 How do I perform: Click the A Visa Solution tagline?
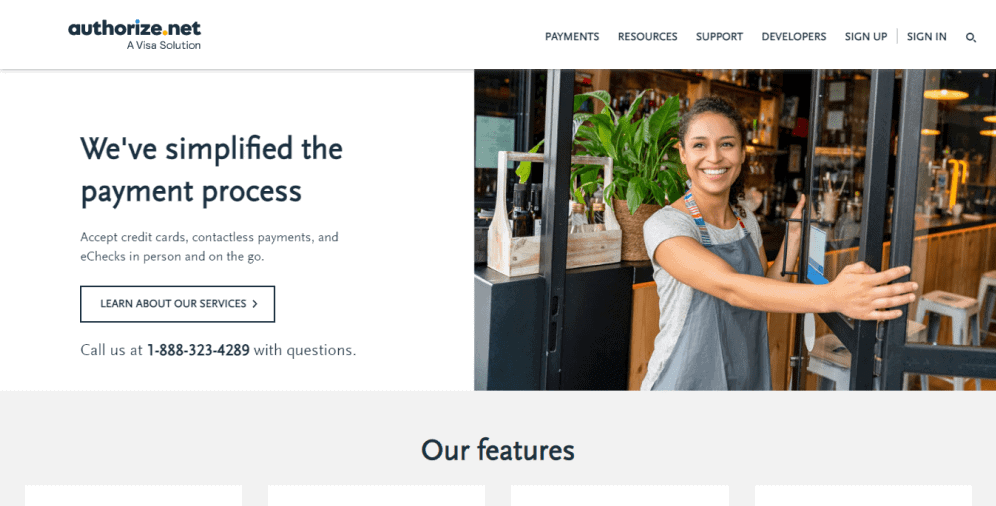pos(163,45)
